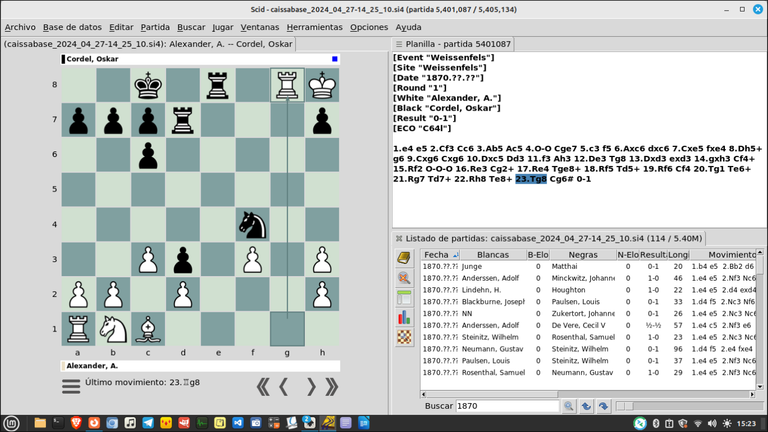Sort by the Negras column header
Image resolution: width=768 pixels, height=432 pixels.
coord(583,255)
